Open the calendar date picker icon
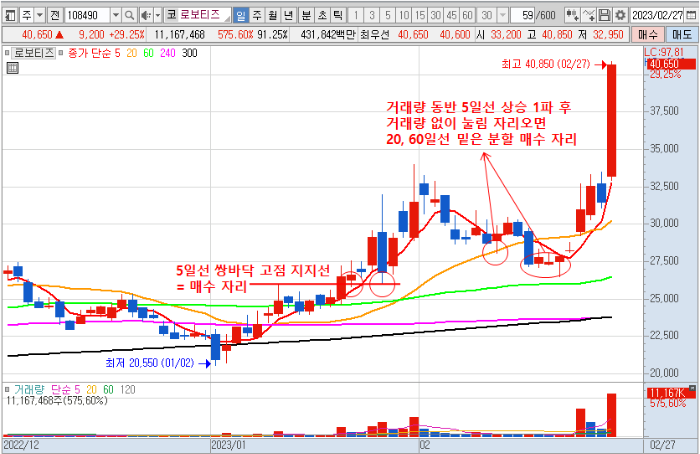The width and height of the screenshot is (700, 454). (690, 16)
